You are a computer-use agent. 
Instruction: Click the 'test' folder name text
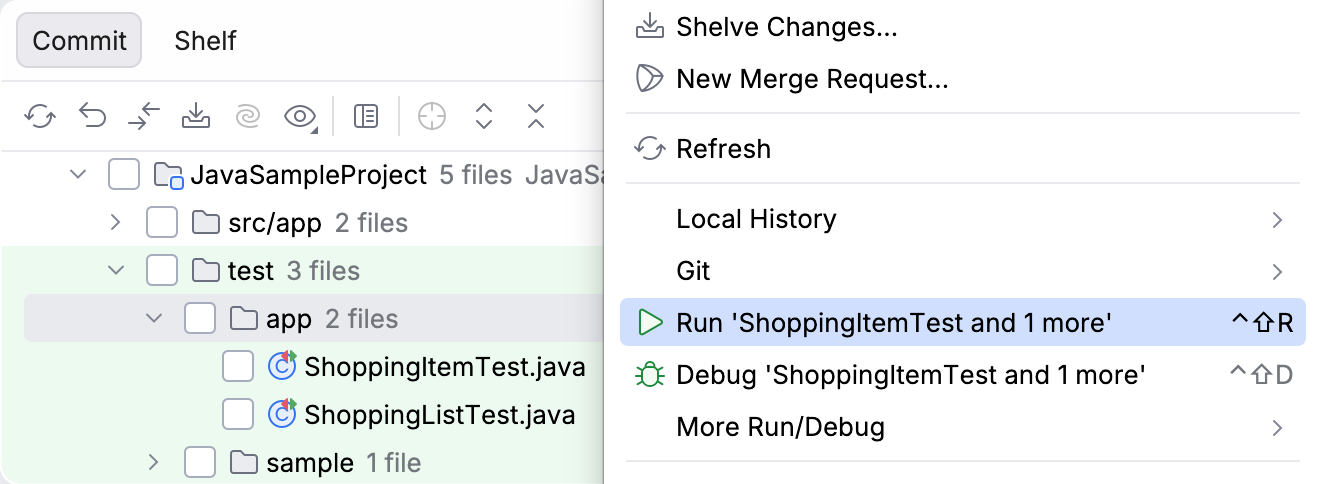[251, 271]
